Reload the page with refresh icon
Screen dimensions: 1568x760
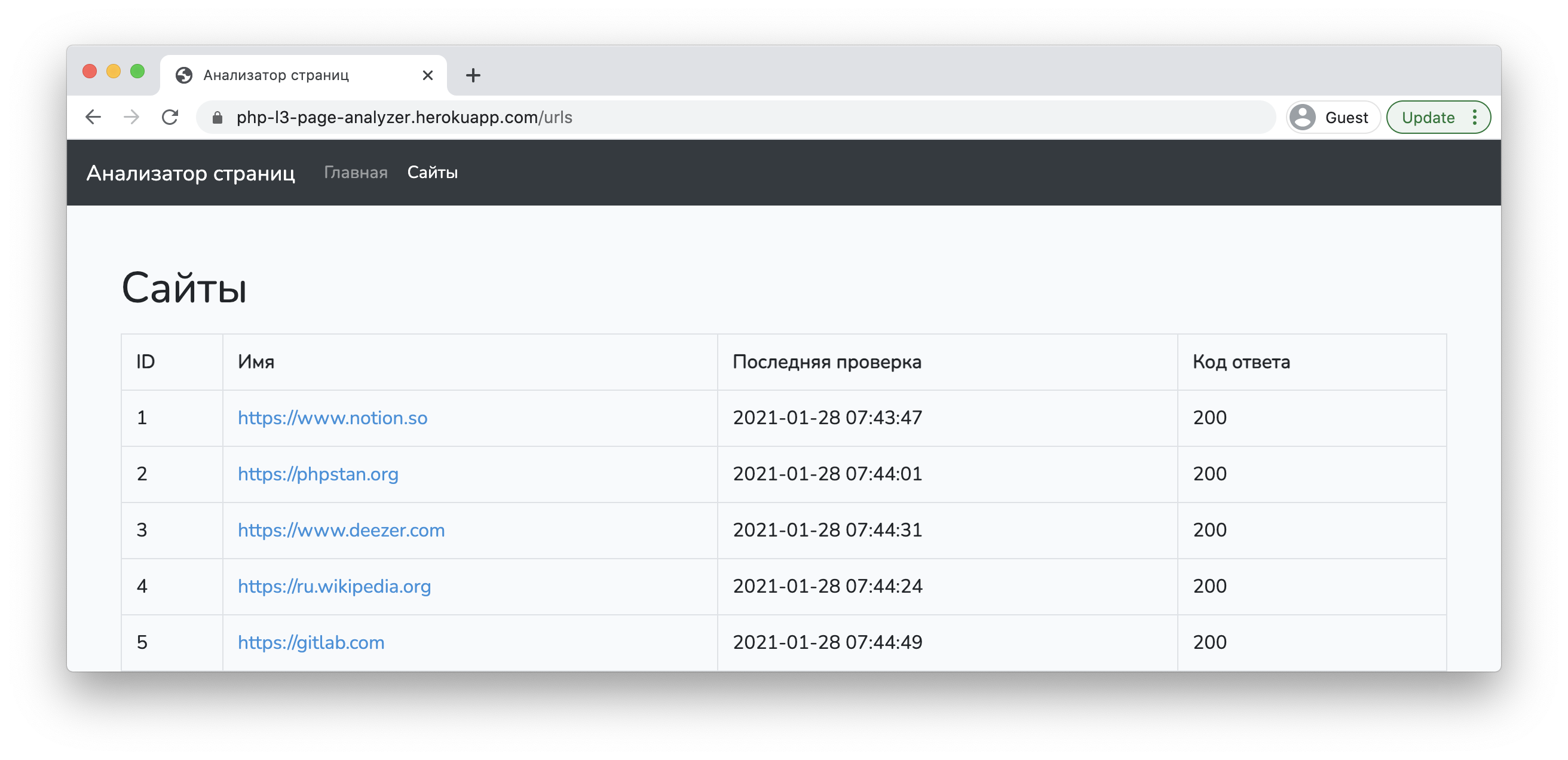point(170,117)
